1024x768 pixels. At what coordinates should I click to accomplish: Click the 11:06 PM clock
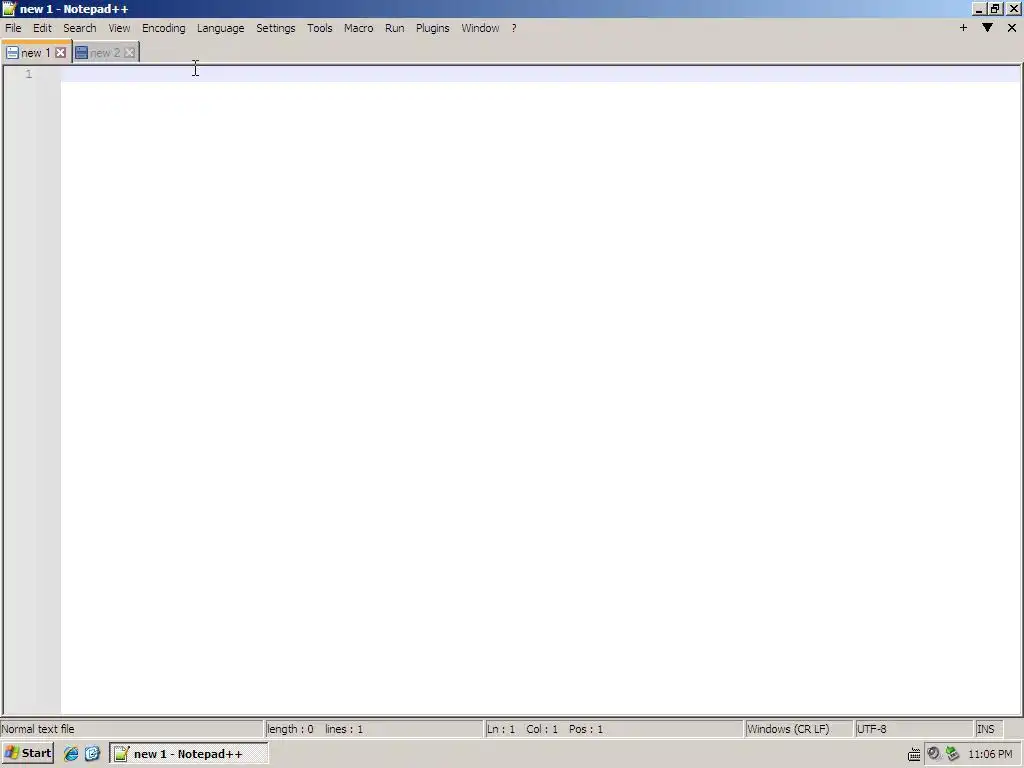pyautogui.click(x=990, y=754)
